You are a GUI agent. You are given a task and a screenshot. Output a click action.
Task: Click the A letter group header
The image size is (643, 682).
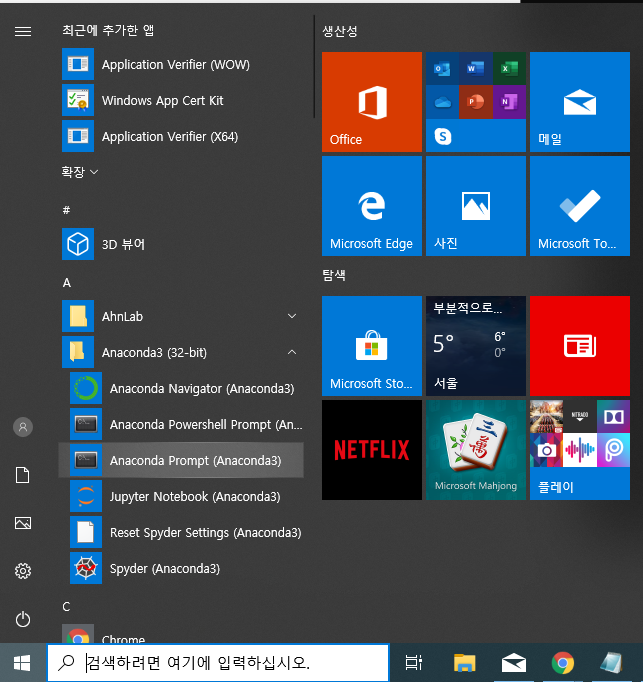(67, 283)
